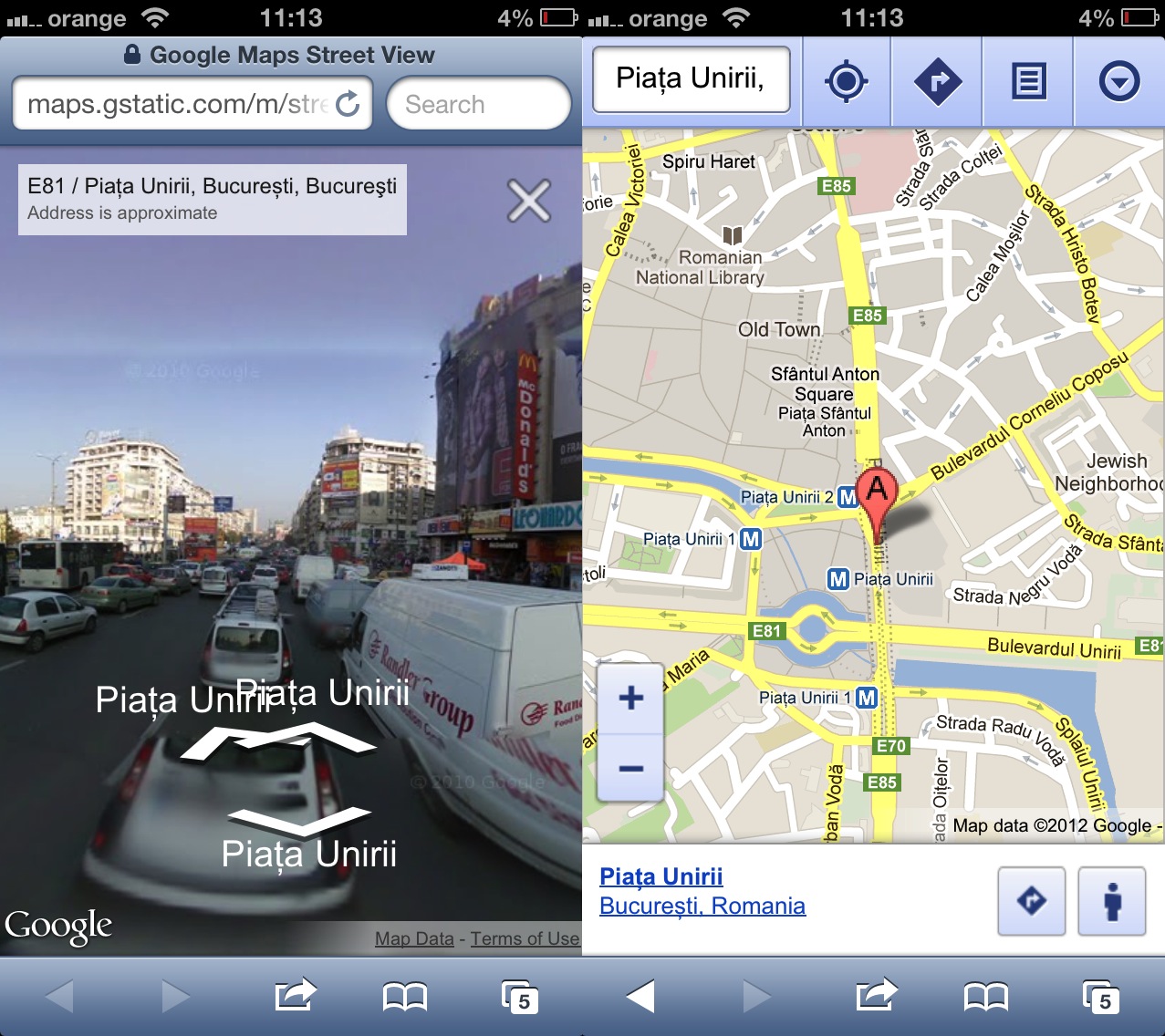Viewport: 1165px width, 1036px height.
Task: Tap the Calea Moșilor street label
Action: 997,256
